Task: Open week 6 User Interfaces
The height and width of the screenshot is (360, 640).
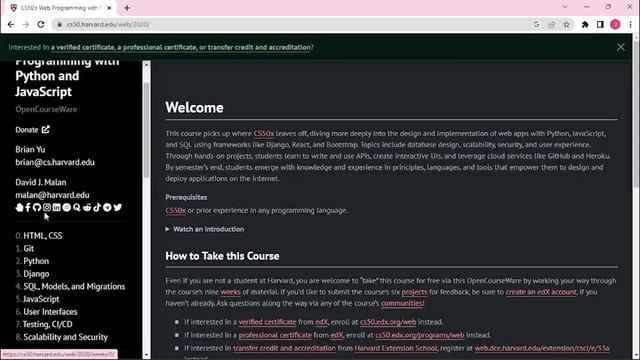Action: click(50, 312)
